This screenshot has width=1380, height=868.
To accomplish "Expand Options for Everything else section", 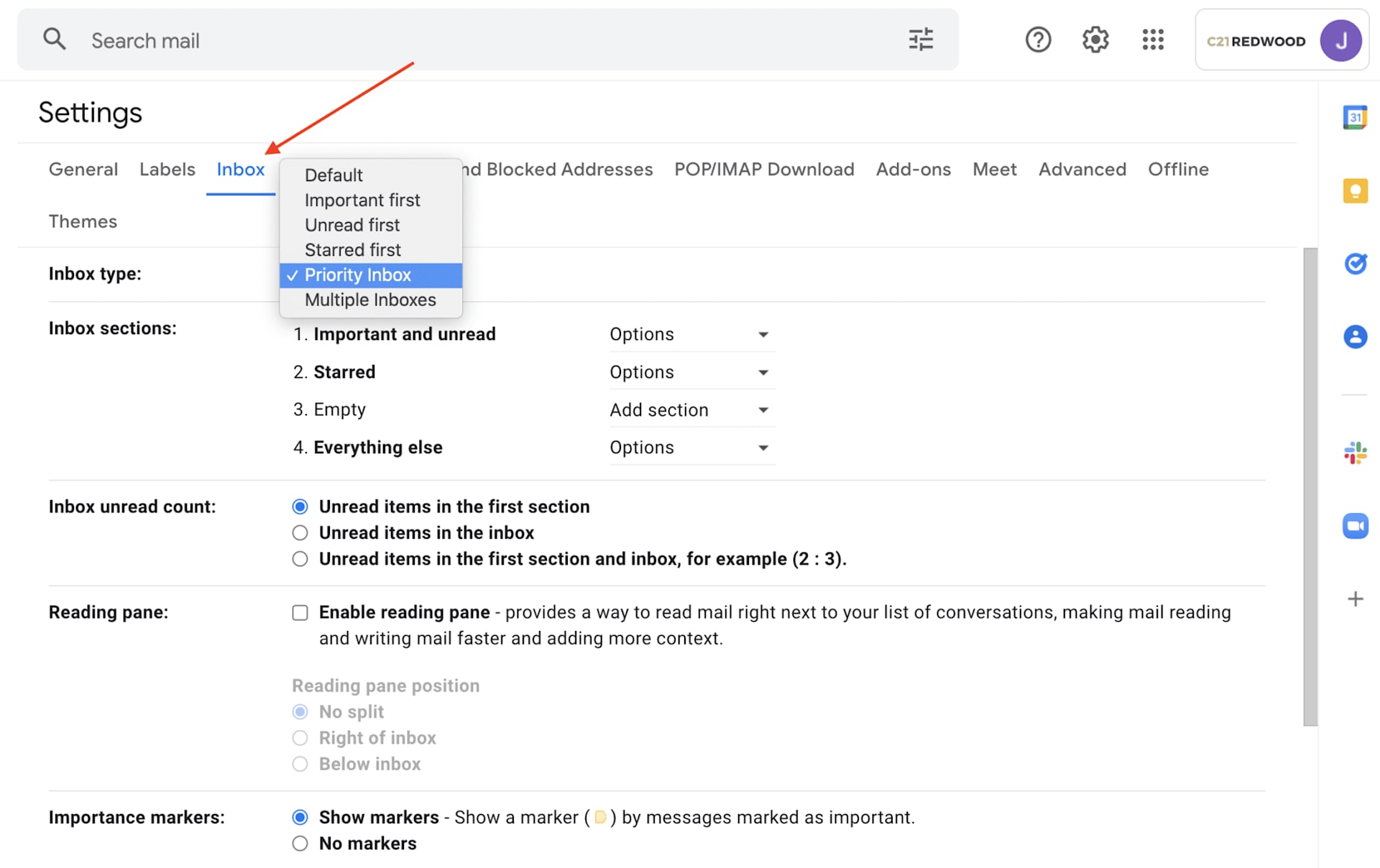I will tap(691, 448).
